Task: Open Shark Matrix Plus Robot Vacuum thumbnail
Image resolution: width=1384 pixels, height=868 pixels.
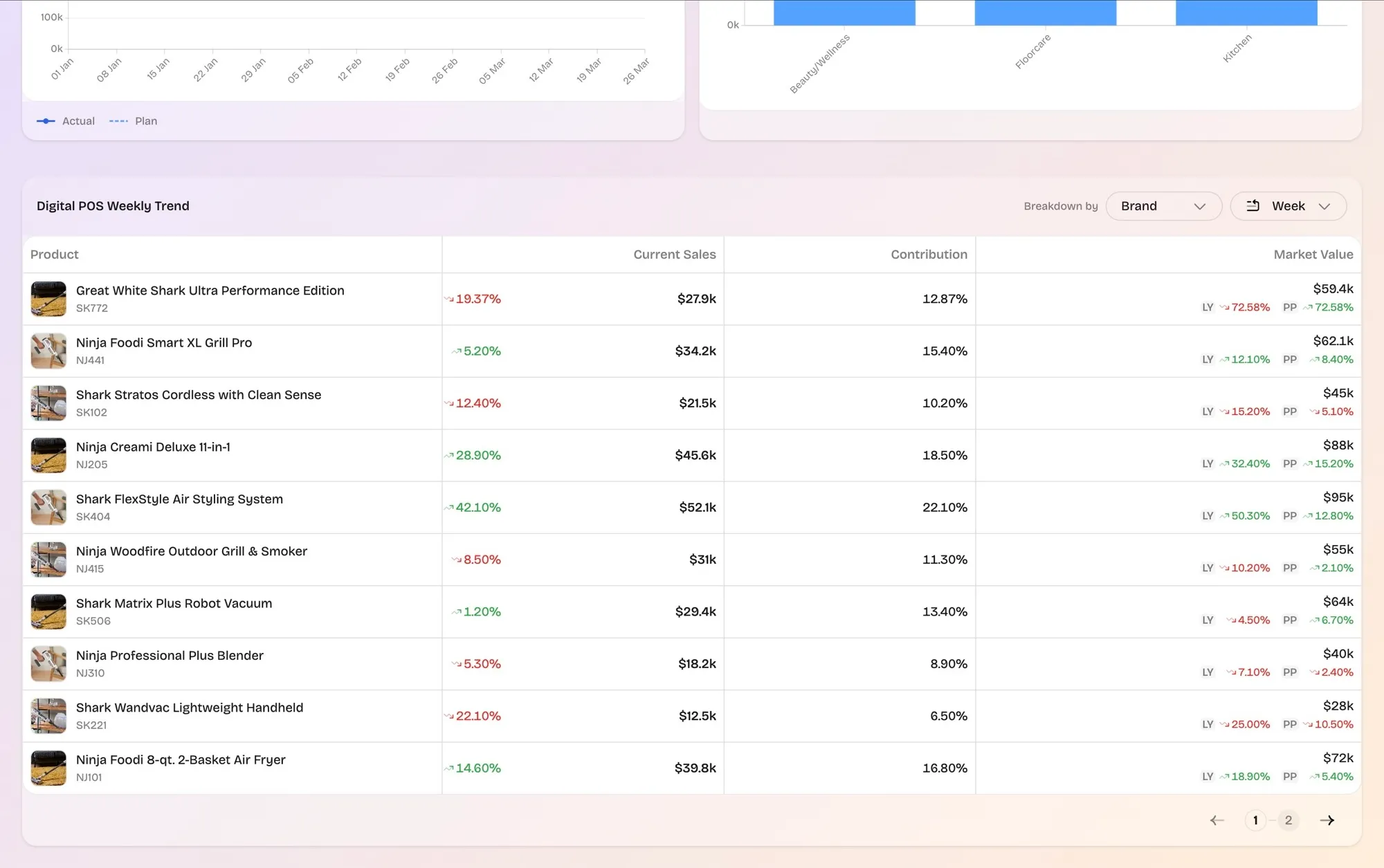Action: [48, 611]
